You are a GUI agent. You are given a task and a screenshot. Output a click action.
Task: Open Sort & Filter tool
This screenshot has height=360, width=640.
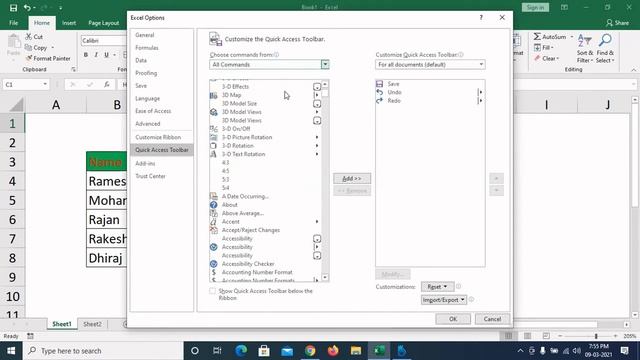pos(584,48)
